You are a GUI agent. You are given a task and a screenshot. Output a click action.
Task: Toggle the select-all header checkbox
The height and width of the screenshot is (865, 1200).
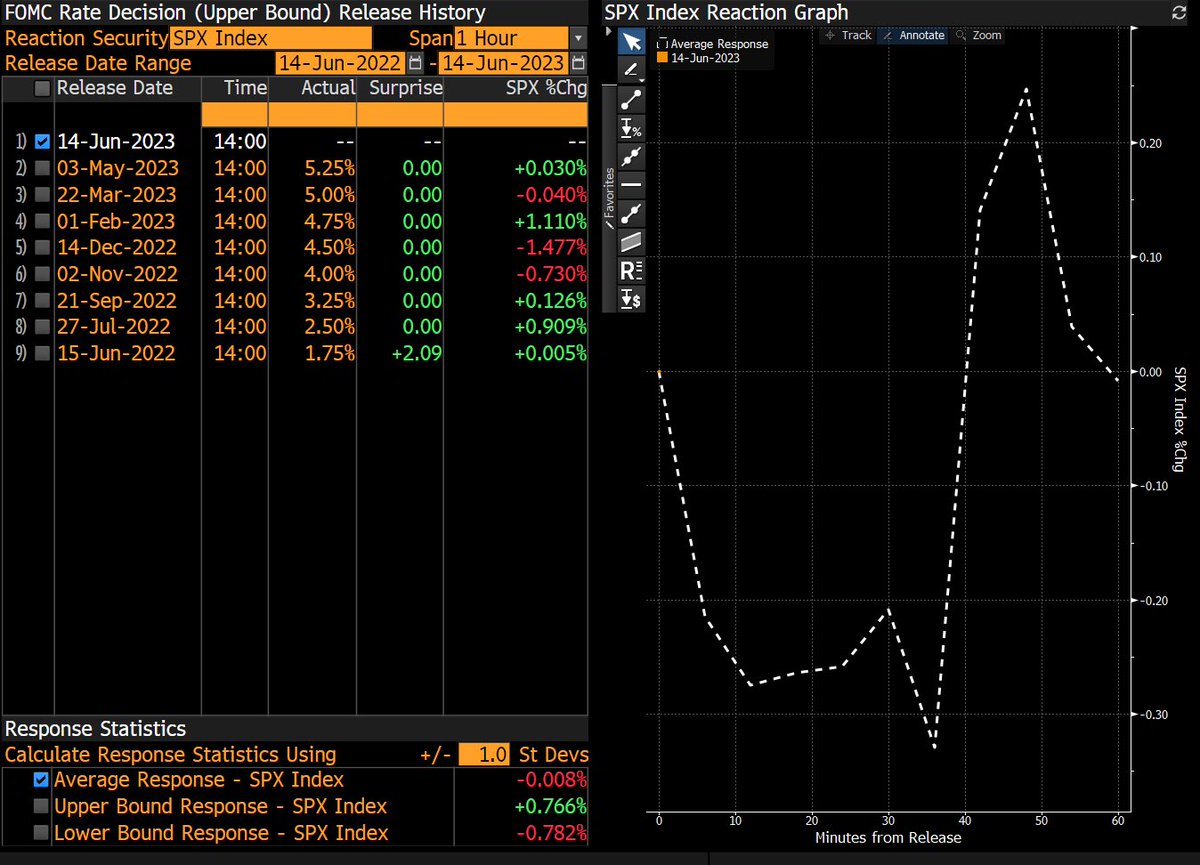coord(42,88)
